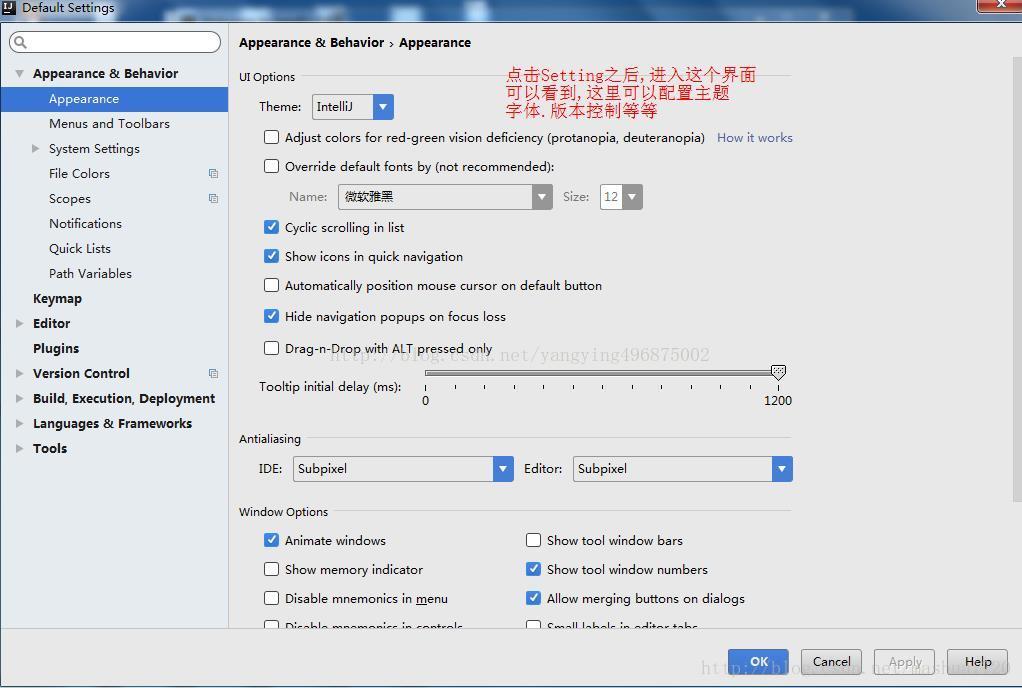Click the How it works link
This screenshot has width=1022, height=688.
point(754,137)
